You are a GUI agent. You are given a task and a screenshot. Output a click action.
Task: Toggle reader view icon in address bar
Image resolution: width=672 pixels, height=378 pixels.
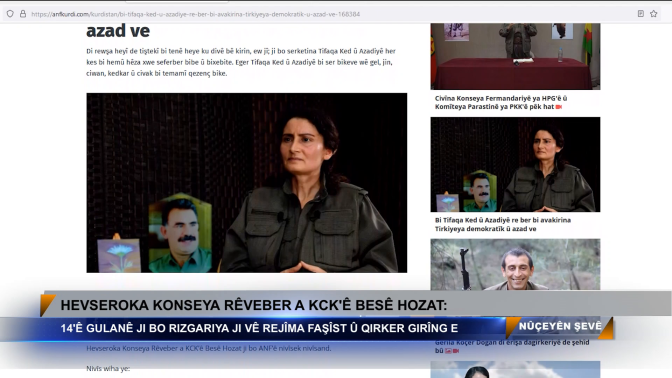click(x=641, y=14)
